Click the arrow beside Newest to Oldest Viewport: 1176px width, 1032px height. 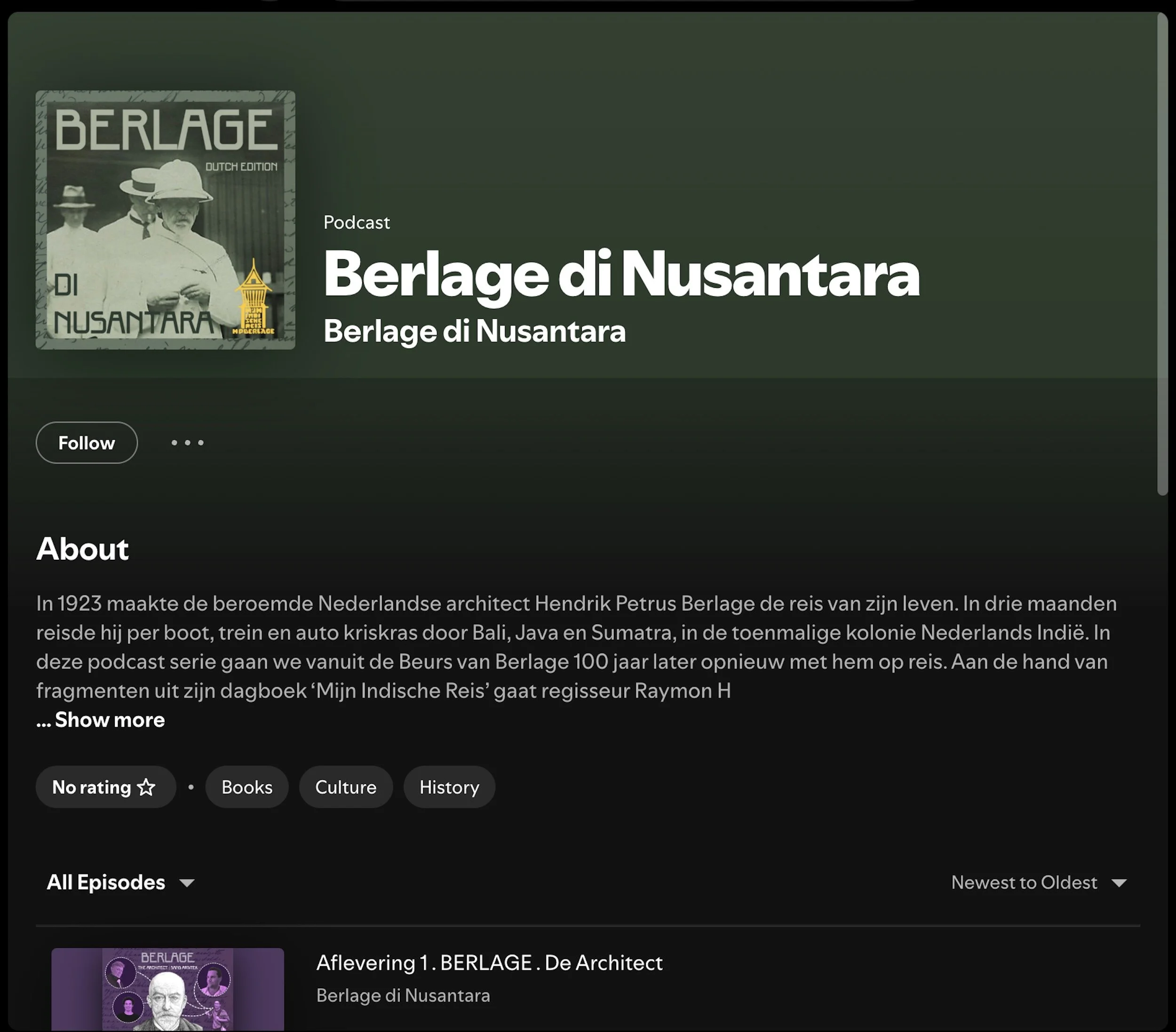click(x=1119, y=883)
